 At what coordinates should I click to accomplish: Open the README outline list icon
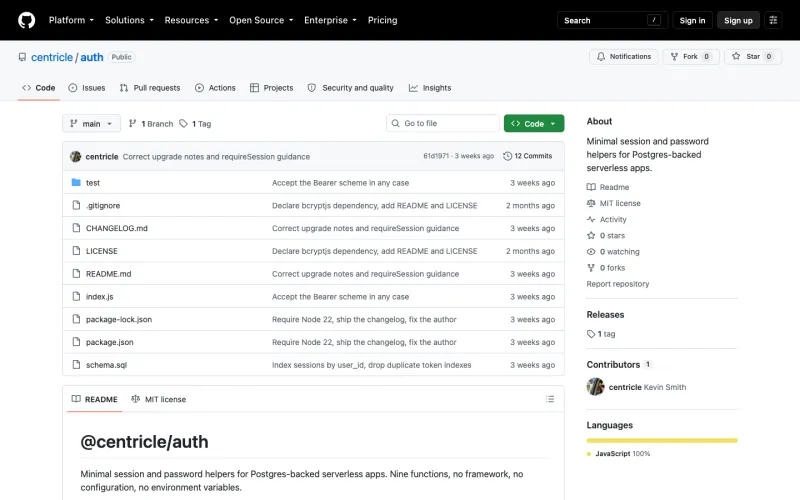pos(549,399)
